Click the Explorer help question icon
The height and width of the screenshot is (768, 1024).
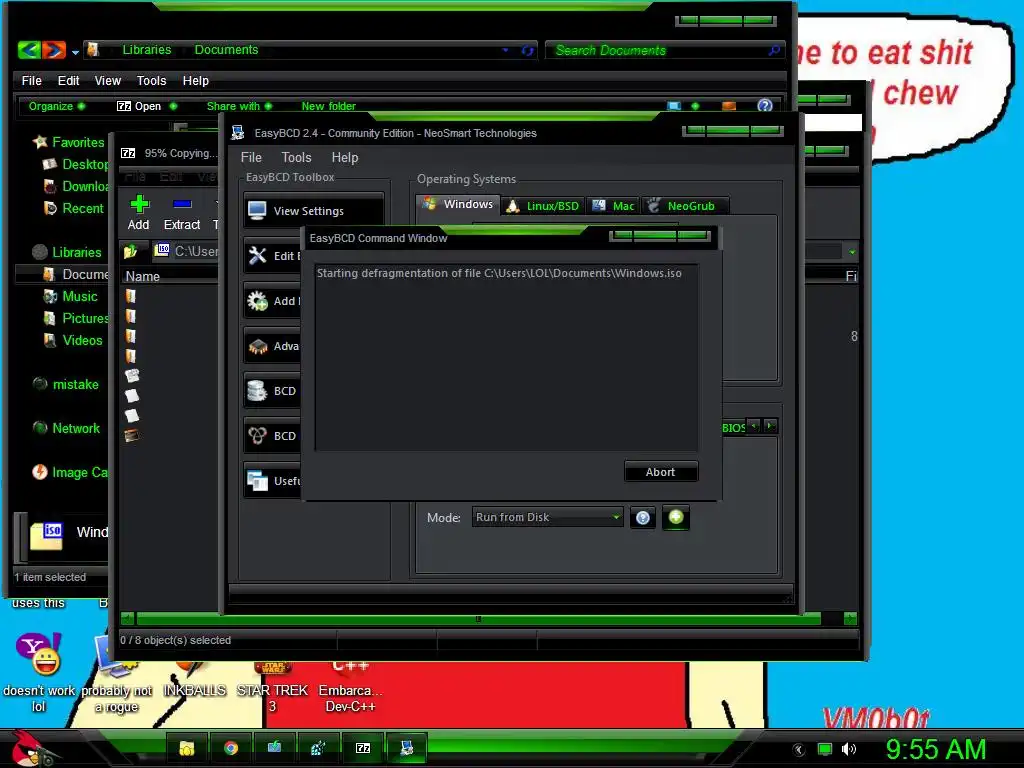coord(765,105)
